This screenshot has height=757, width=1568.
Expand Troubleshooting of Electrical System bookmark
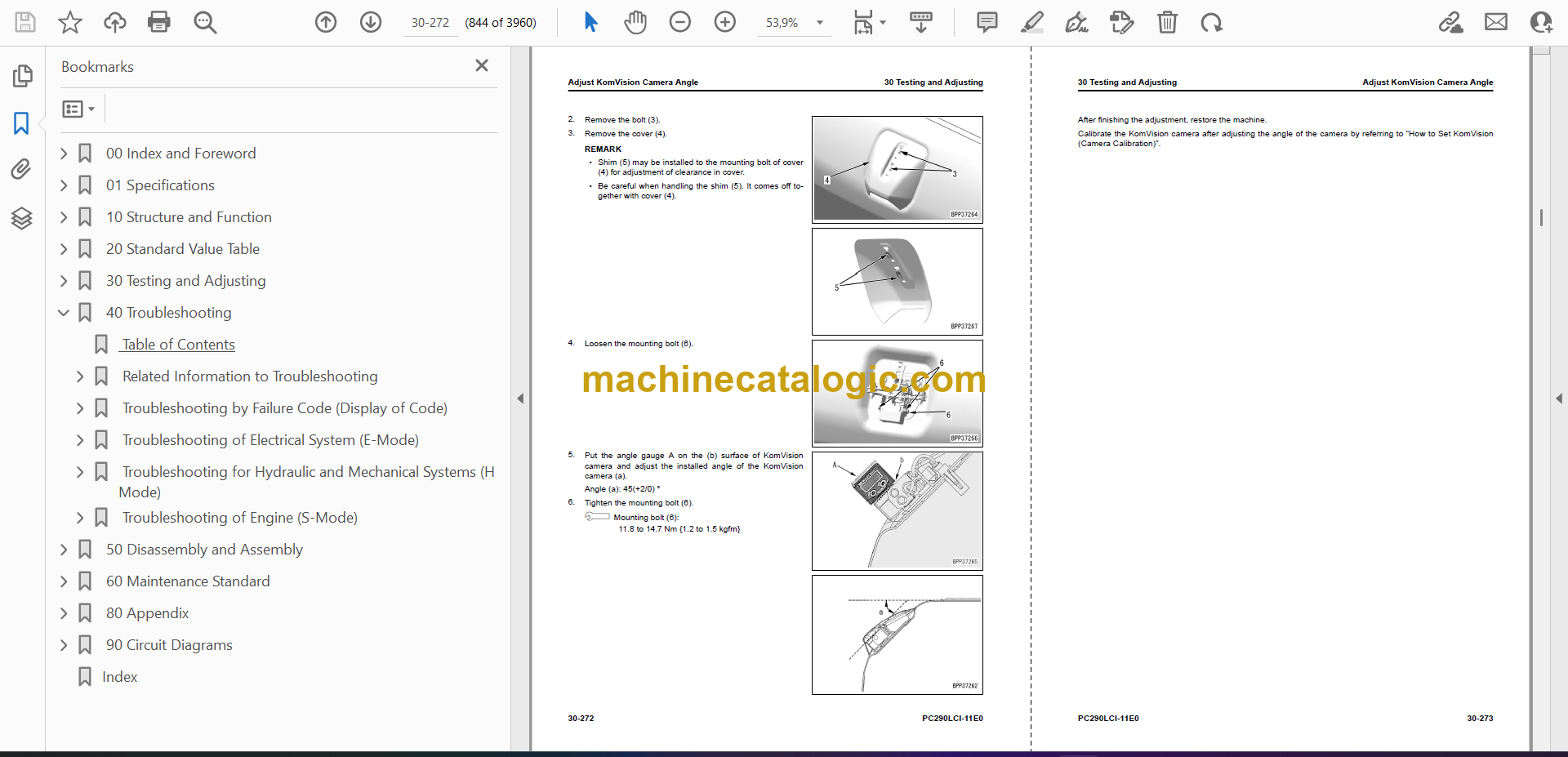(80, 439)
